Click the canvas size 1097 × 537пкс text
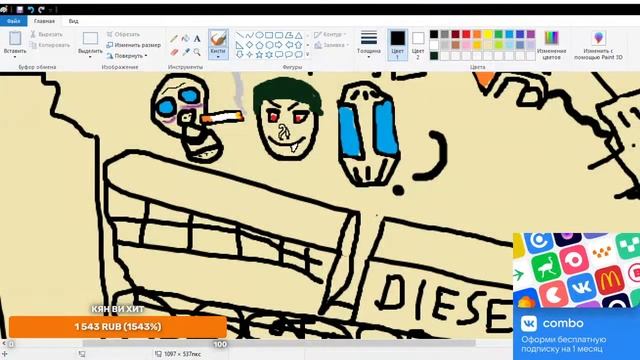This screenshot has width=640, height=360. coord(182,354)
